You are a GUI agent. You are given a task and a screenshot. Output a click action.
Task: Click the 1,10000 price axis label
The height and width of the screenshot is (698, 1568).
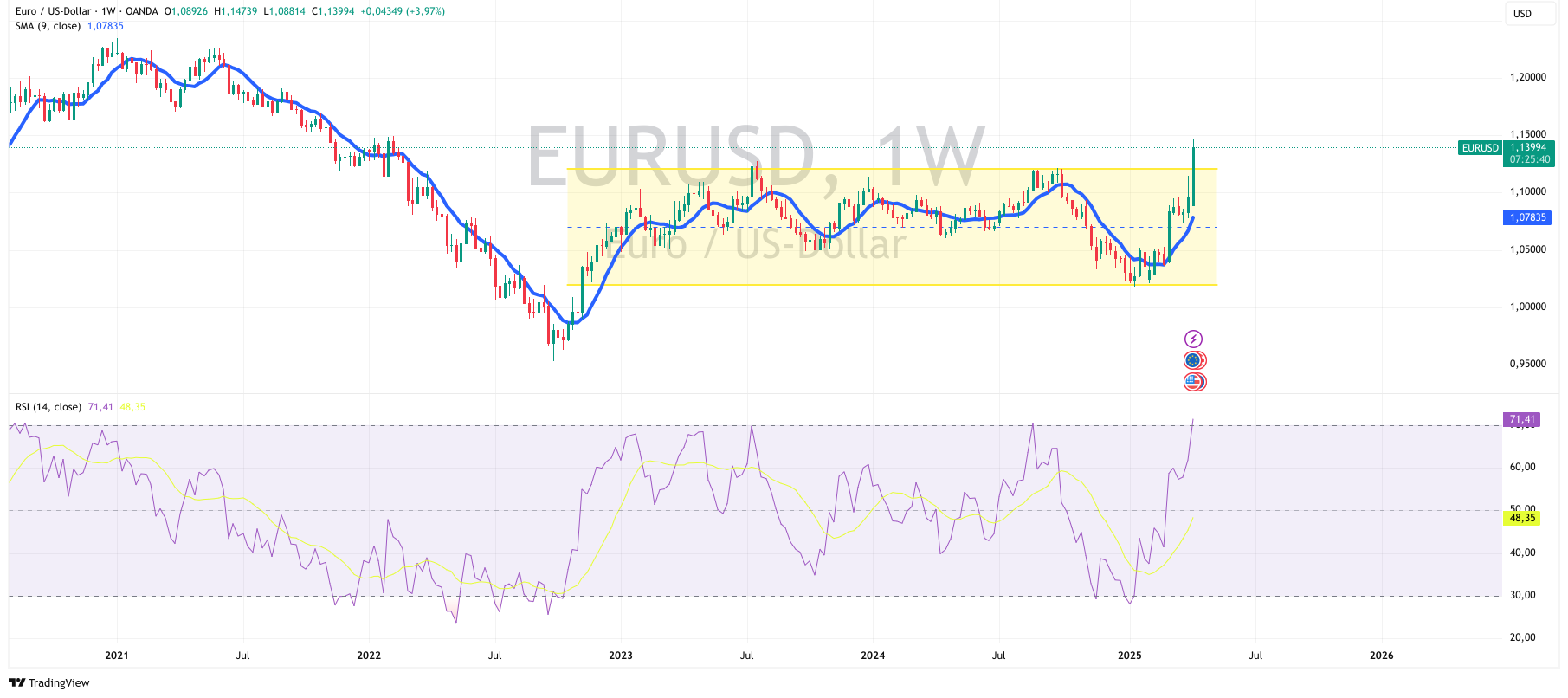(1528, 191)
